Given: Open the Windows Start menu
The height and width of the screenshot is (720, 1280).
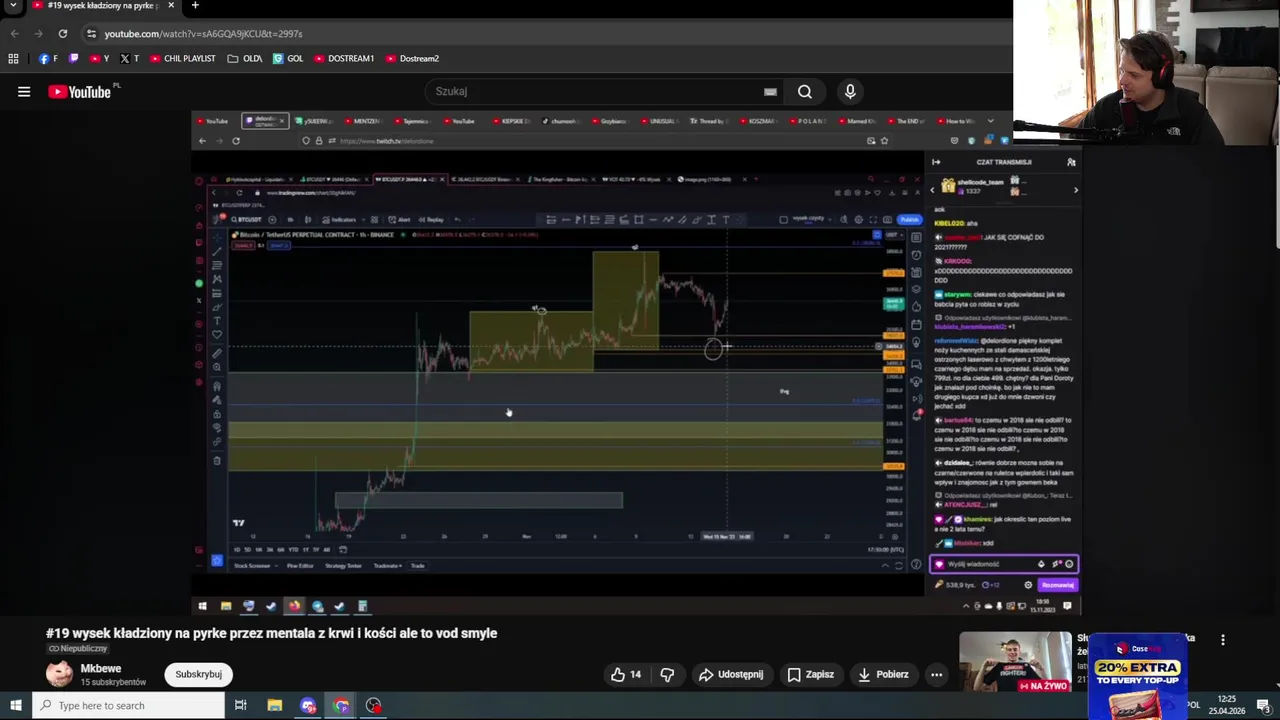Looking at the screenshot, I should pyautogui.click(x=15, y=705).
